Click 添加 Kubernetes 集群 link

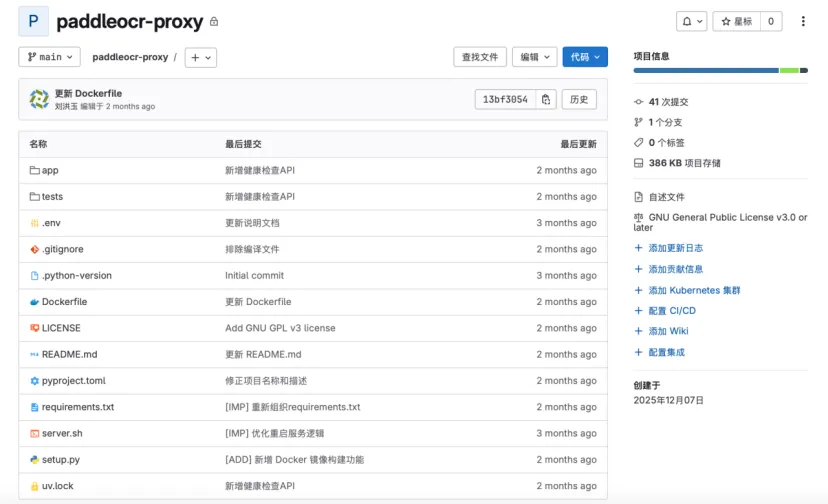pos(694,290)
